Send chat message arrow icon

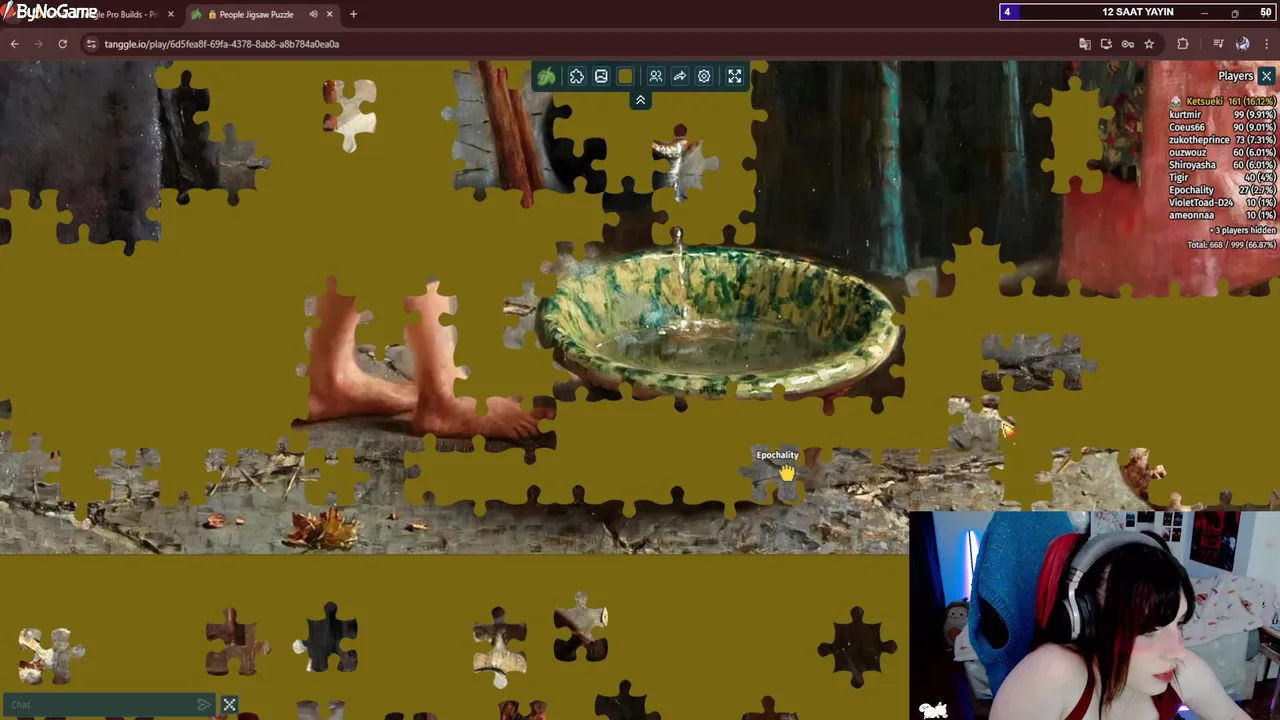(204, 705)
